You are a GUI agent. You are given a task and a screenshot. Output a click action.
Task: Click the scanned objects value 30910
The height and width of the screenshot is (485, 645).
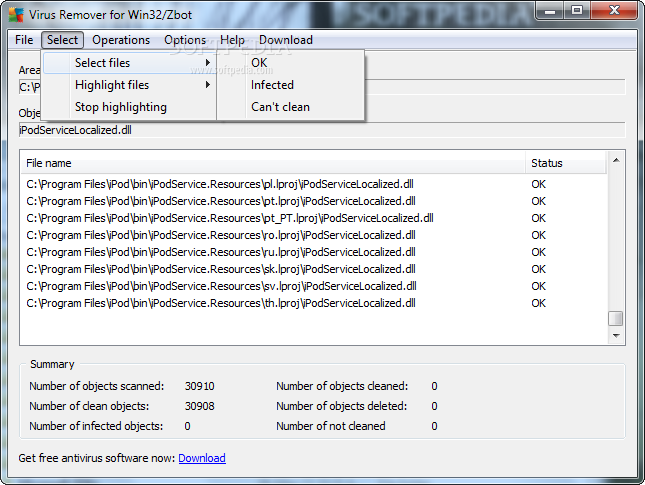(x=200, y=386)
